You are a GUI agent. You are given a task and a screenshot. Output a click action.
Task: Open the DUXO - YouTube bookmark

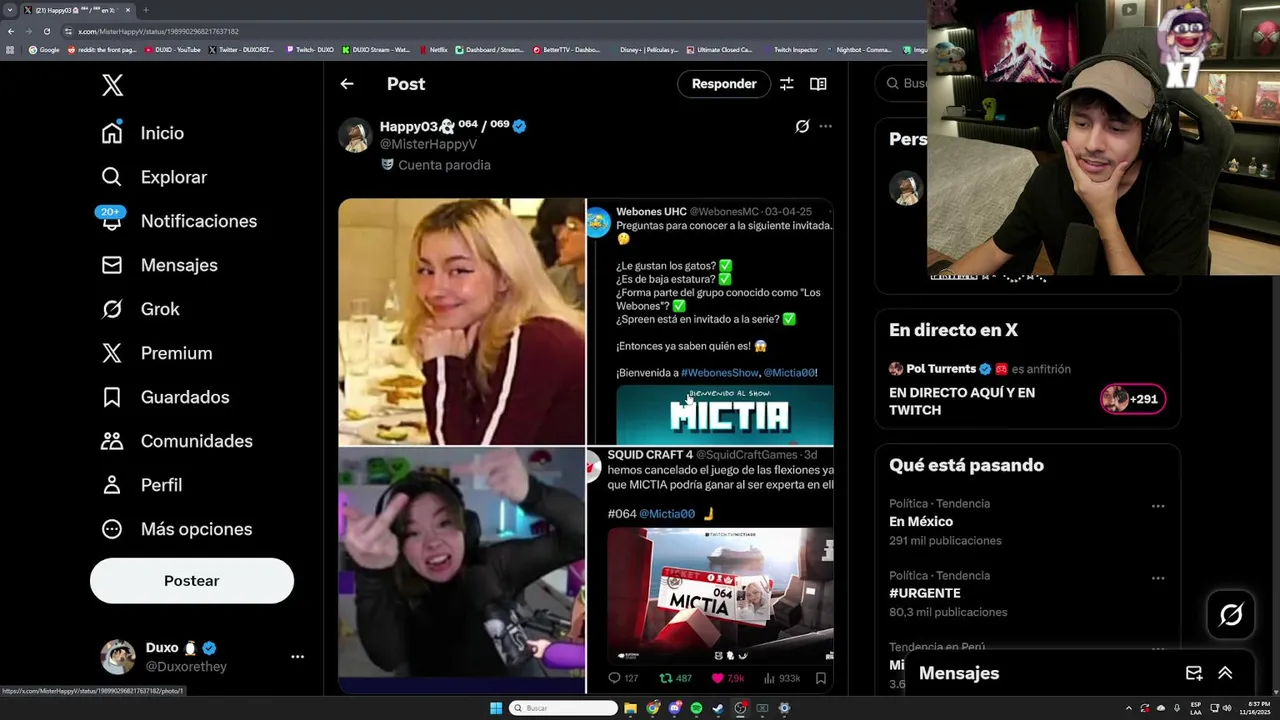(x=173, y=49)
